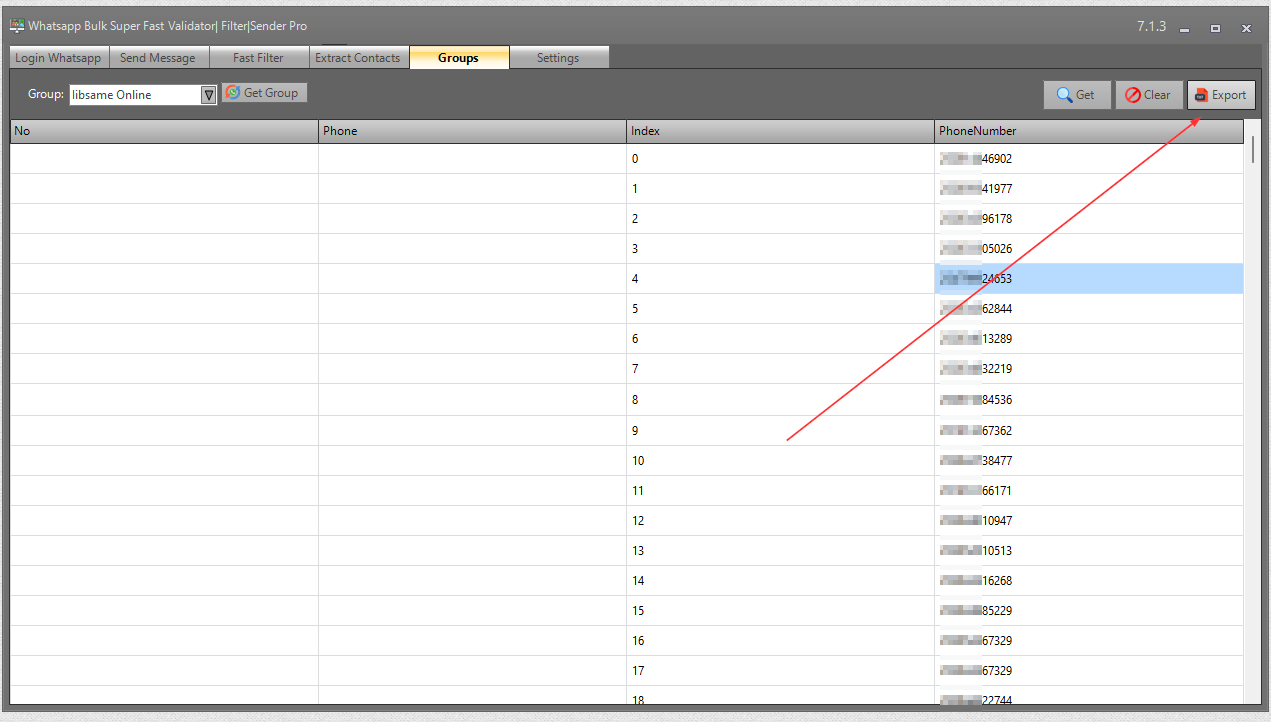Select the phone number ending in 38477

(x=1089, y=461)
